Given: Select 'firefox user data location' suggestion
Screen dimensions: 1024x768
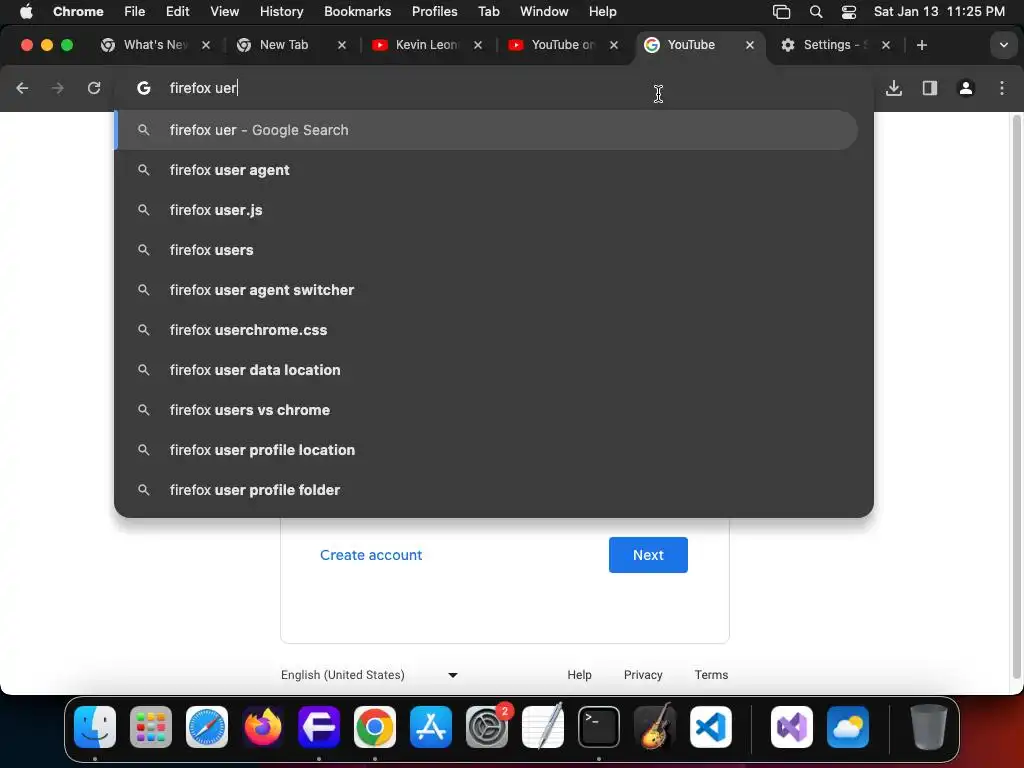Looking at the screenshot, I should click(487, 370).
